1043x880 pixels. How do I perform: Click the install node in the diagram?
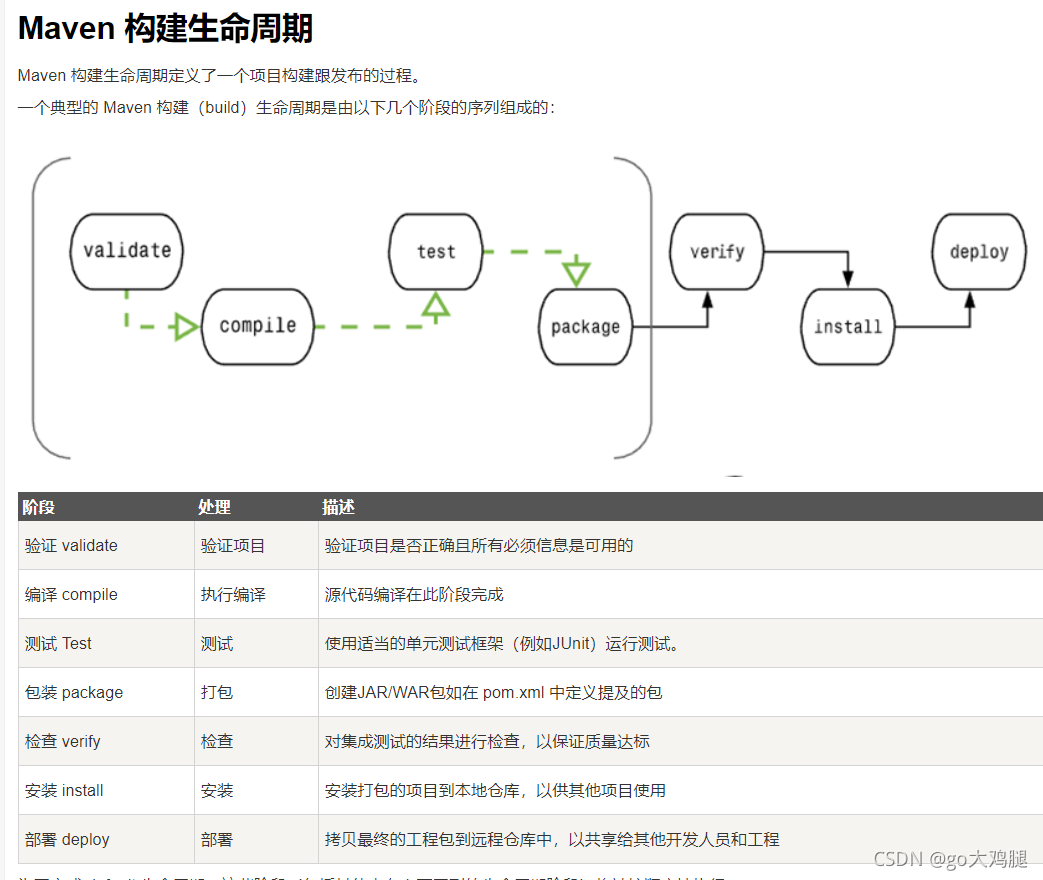pyautogui.click(x=847, y=326)
